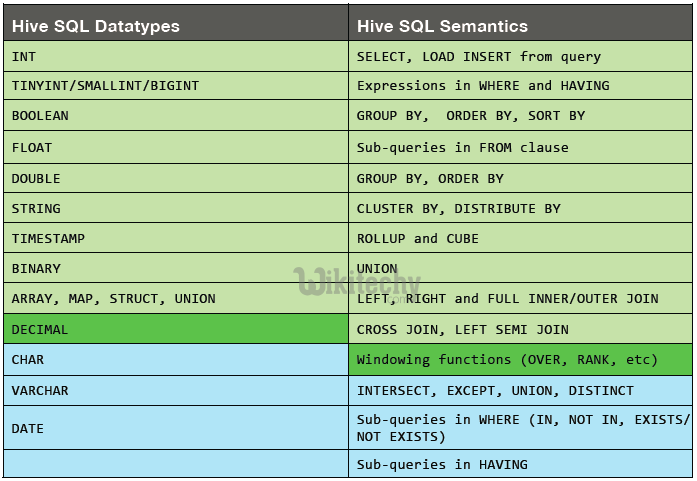Select the VARCHAR datatype cell
This screenshot has height=481, width=697.
coord(175,390)
